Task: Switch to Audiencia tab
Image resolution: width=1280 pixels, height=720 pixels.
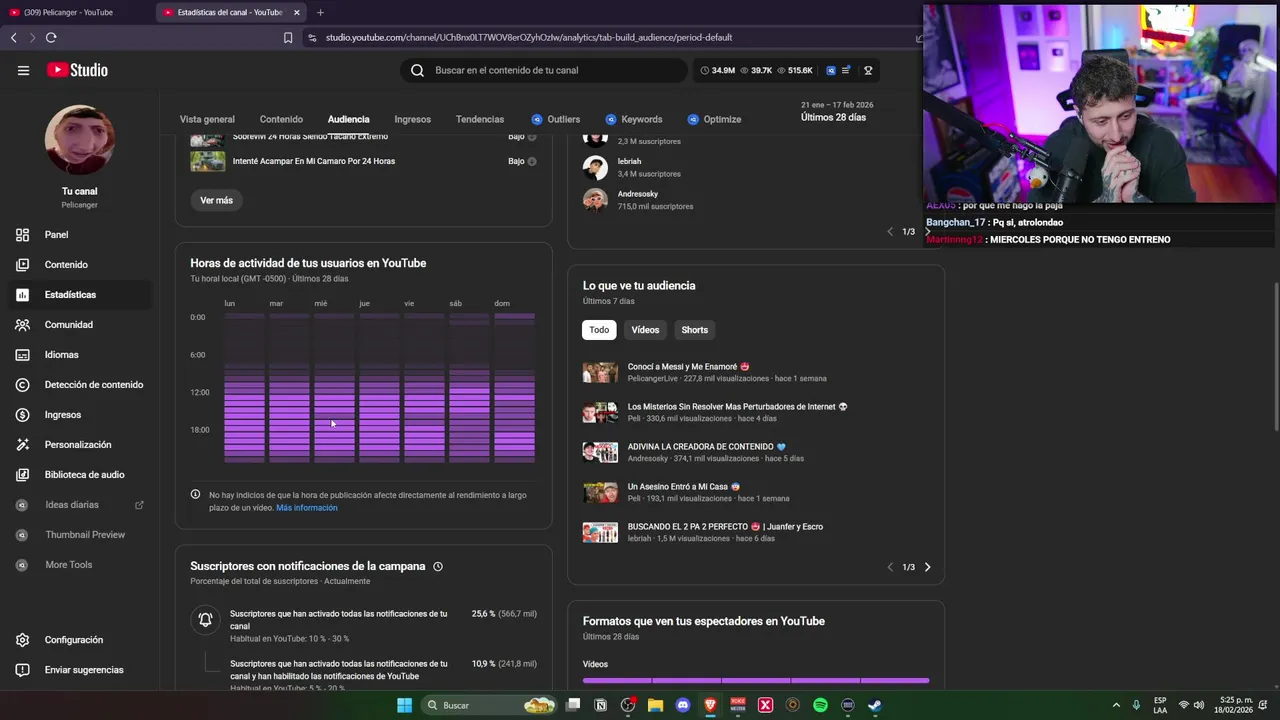Action: (348, 119)
